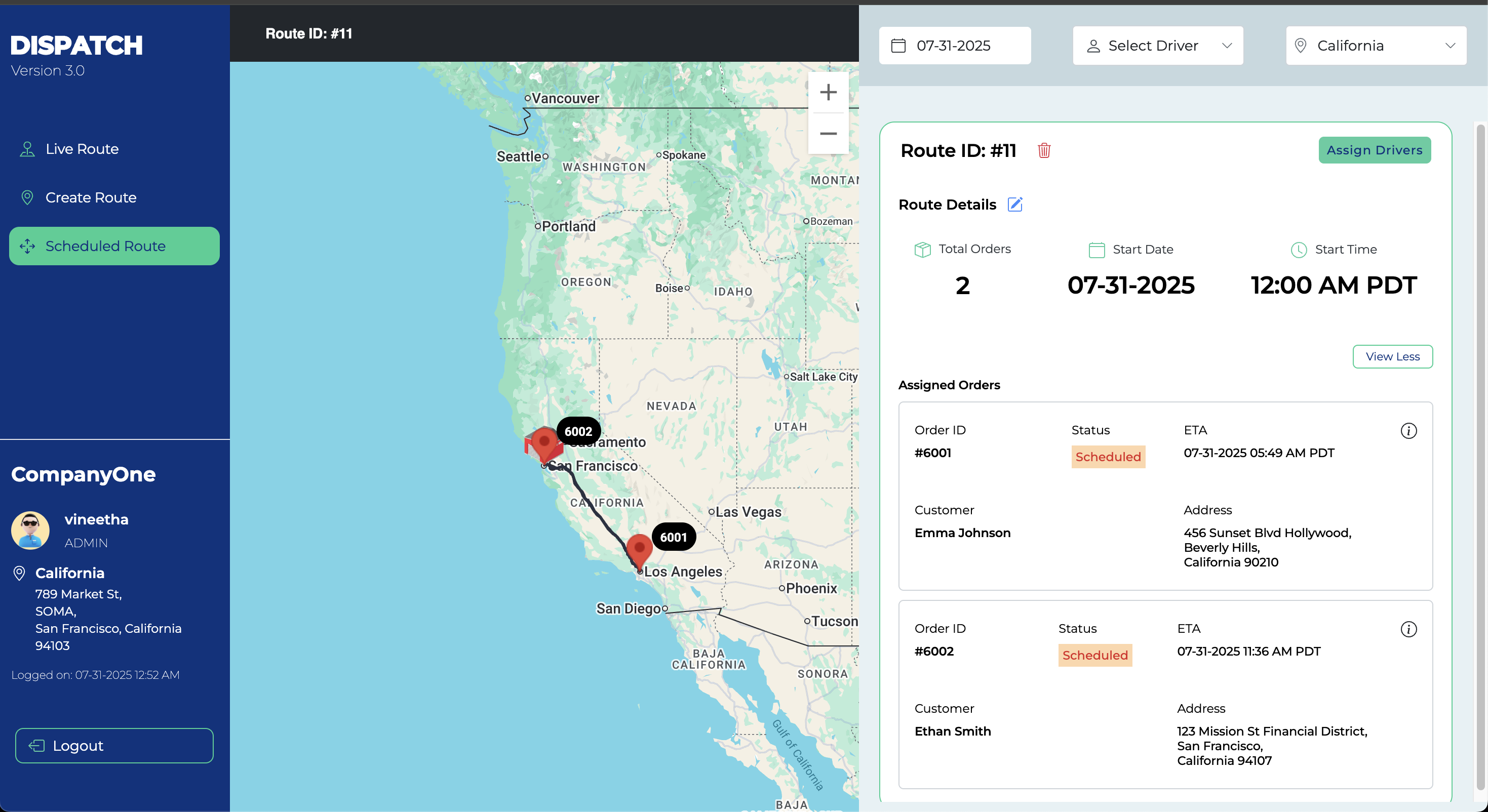Open info icon for order #6002

click(1408, 629)
